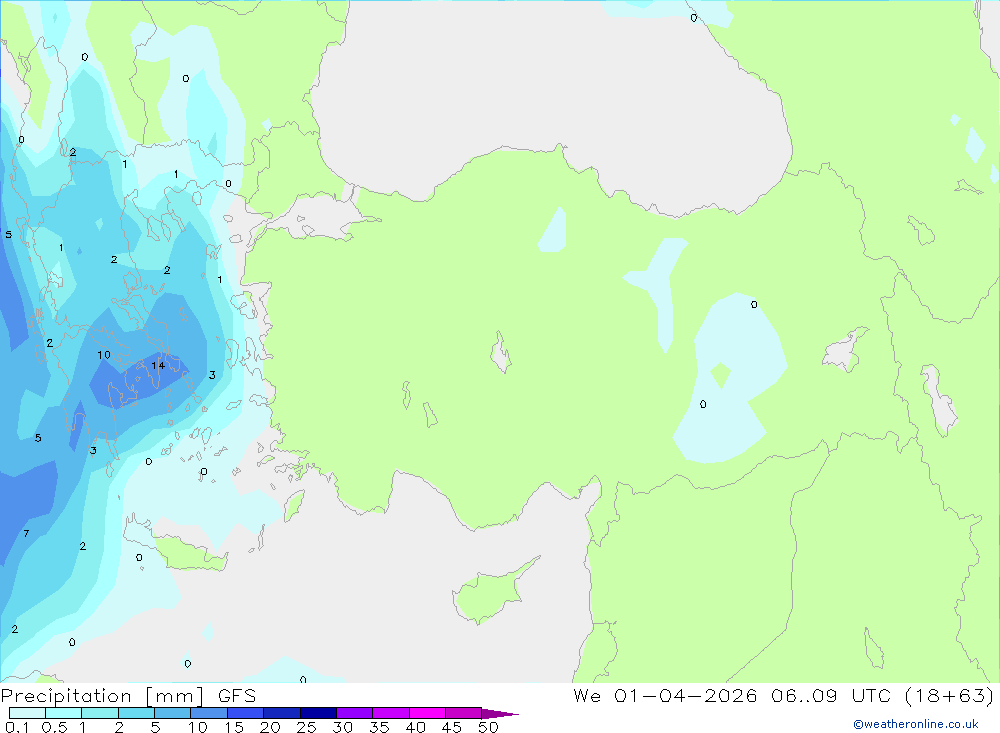1000x733 pixels.
Task: Pick the 10–15 mm legend color swatch
Action: click(x=209, y=713)
